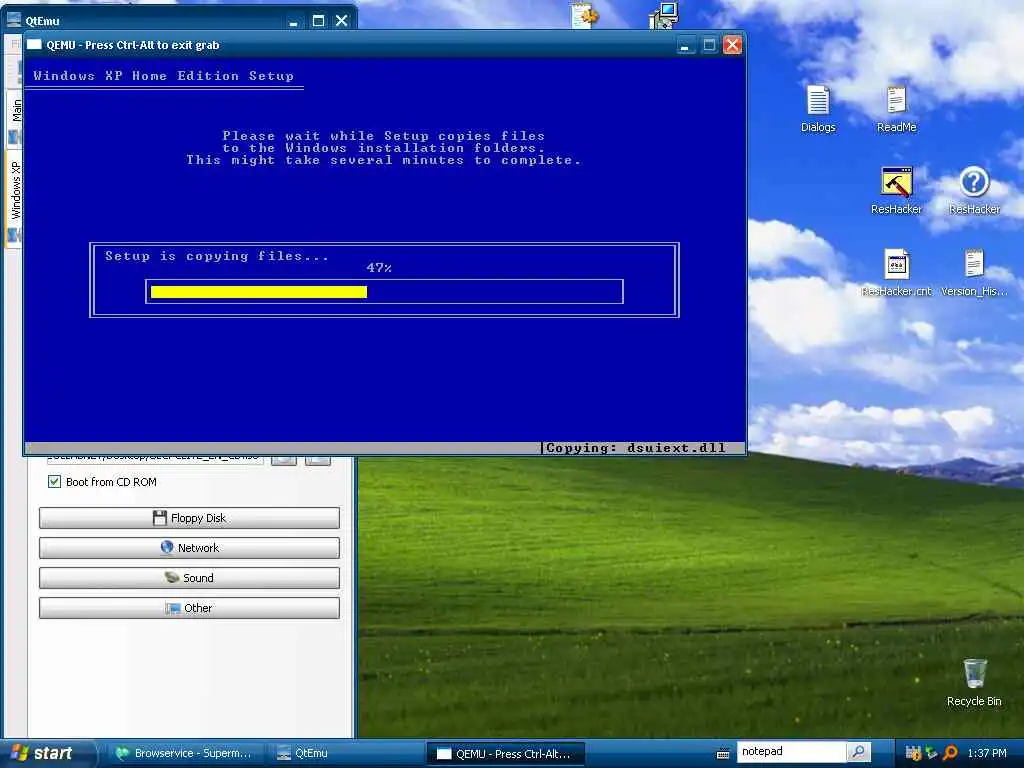Viewport: 1024px width, 768px height.
Task: Open the Recycle Bin
Action: tap(974, 682)
